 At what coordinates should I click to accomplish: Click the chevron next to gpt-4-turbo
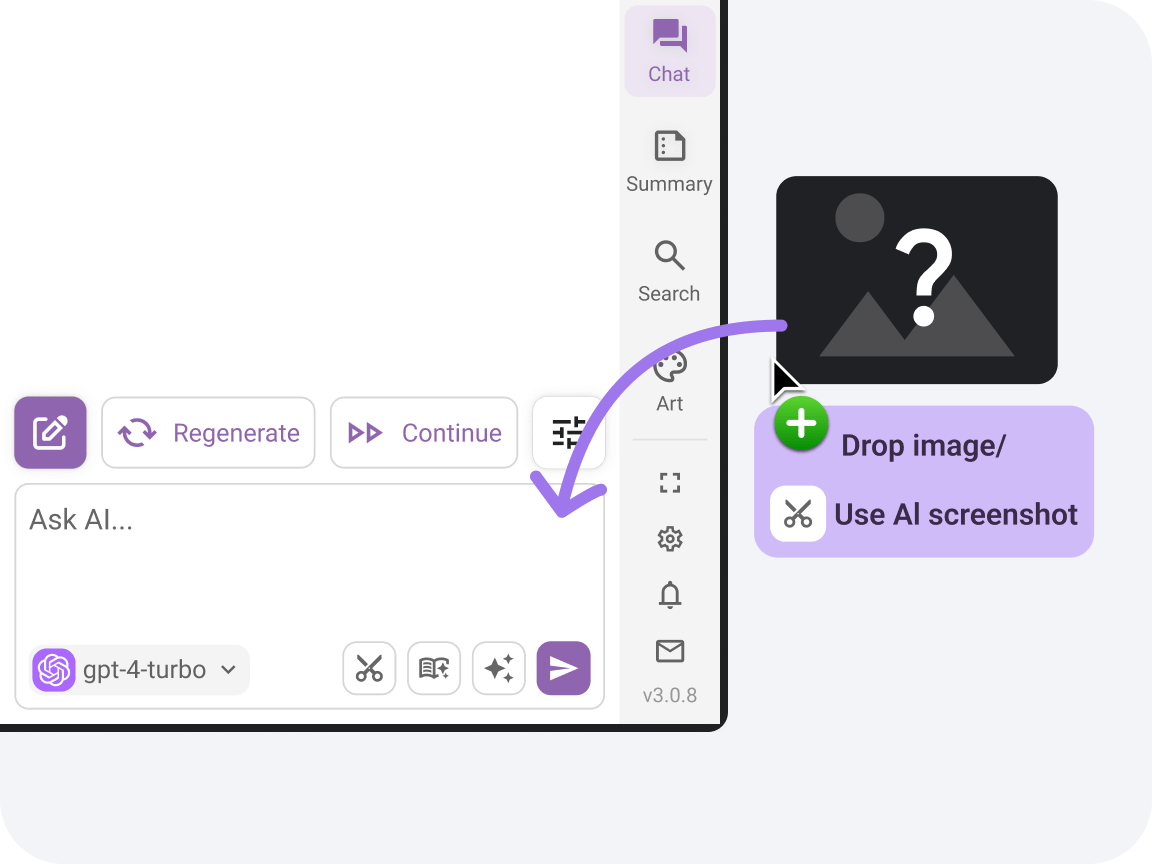tap(228, 669)
